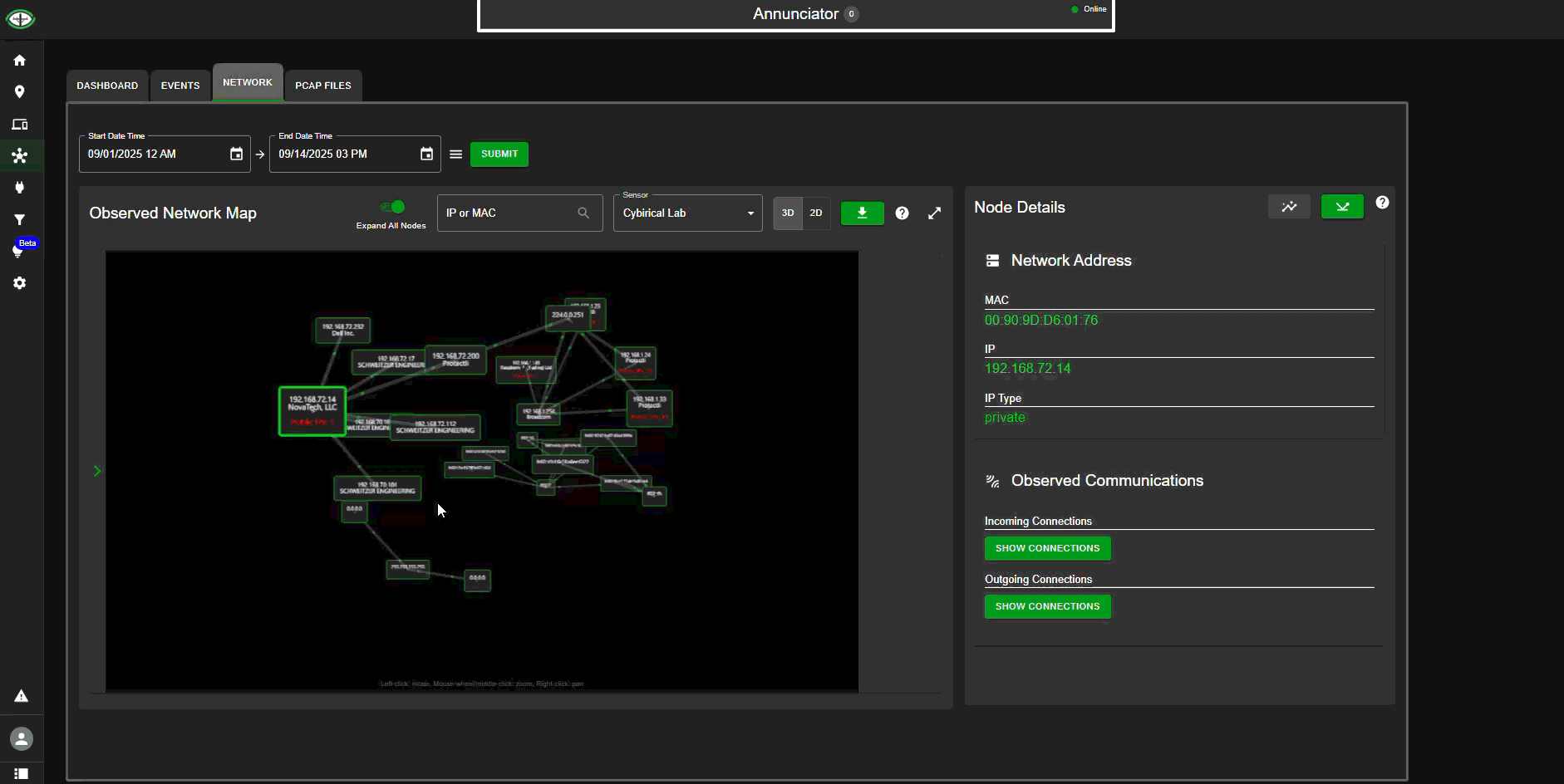This screenshot has width=1564, height=784.
Task: Click the IP or MAC search field
Action: pyautogui.click(x=509, y=213)
